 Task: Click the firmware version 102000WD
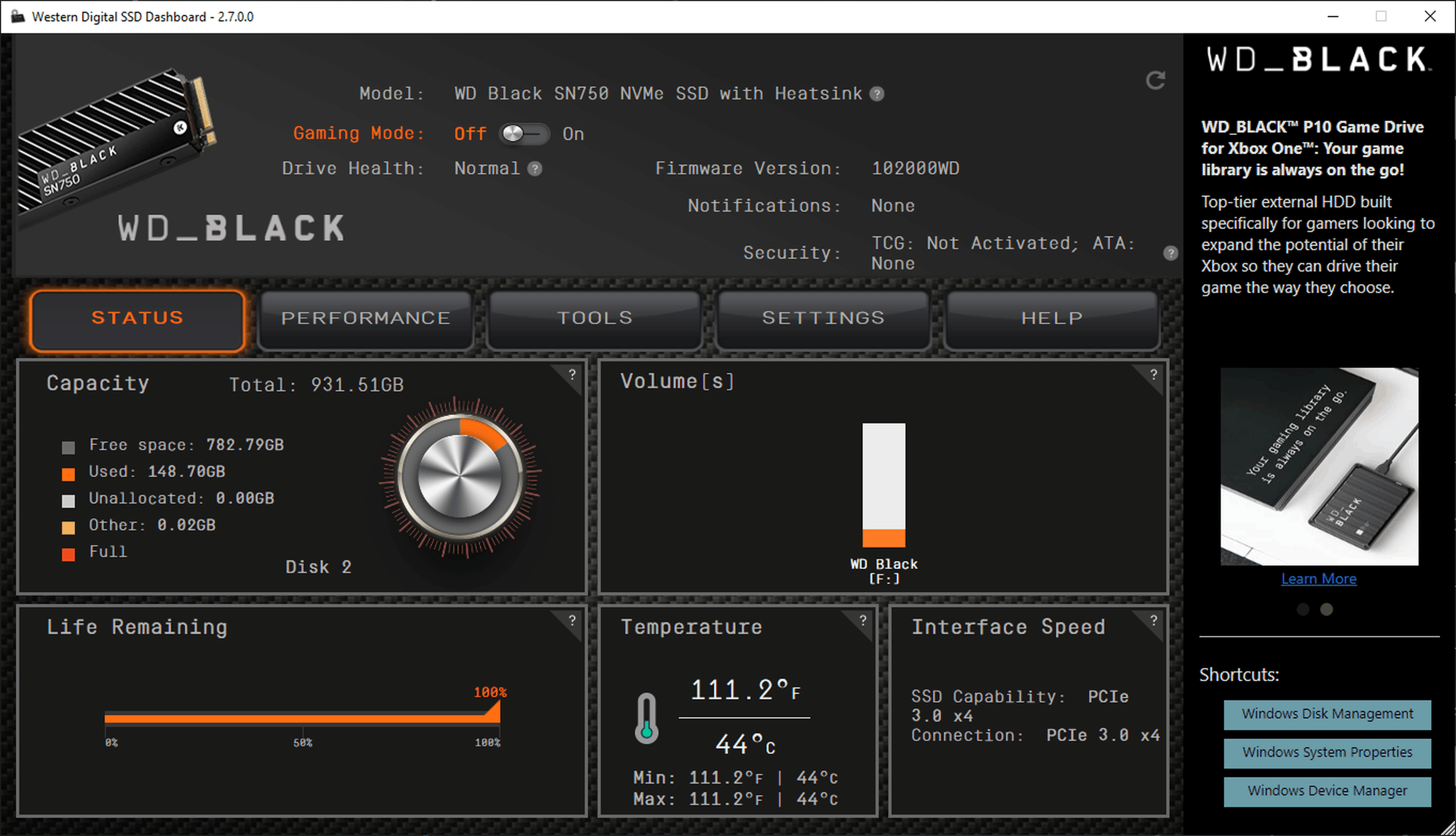(915, 169)
